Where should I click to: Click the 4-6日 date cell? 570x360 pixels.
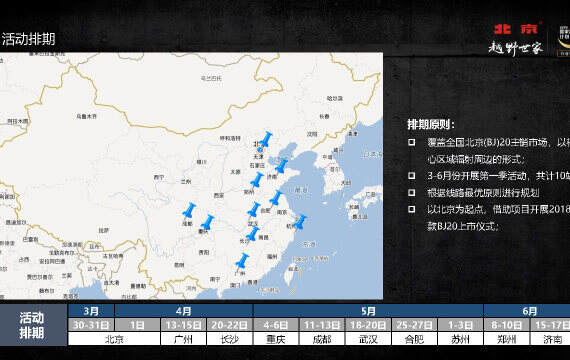276,325
